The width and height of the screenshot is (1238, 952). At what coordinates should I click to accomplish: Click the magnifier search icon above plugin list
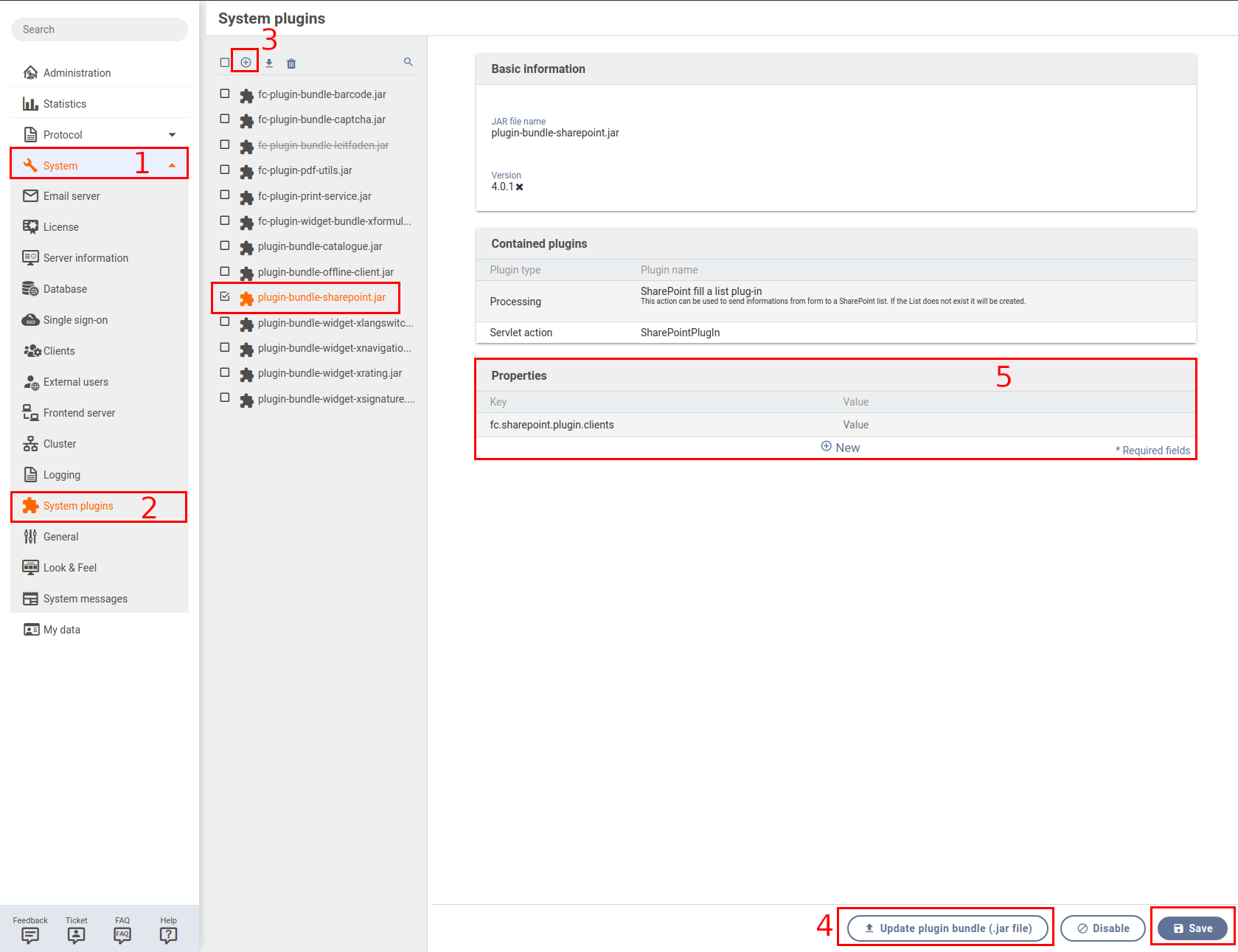pyautogui.click(x=408, y=62)
